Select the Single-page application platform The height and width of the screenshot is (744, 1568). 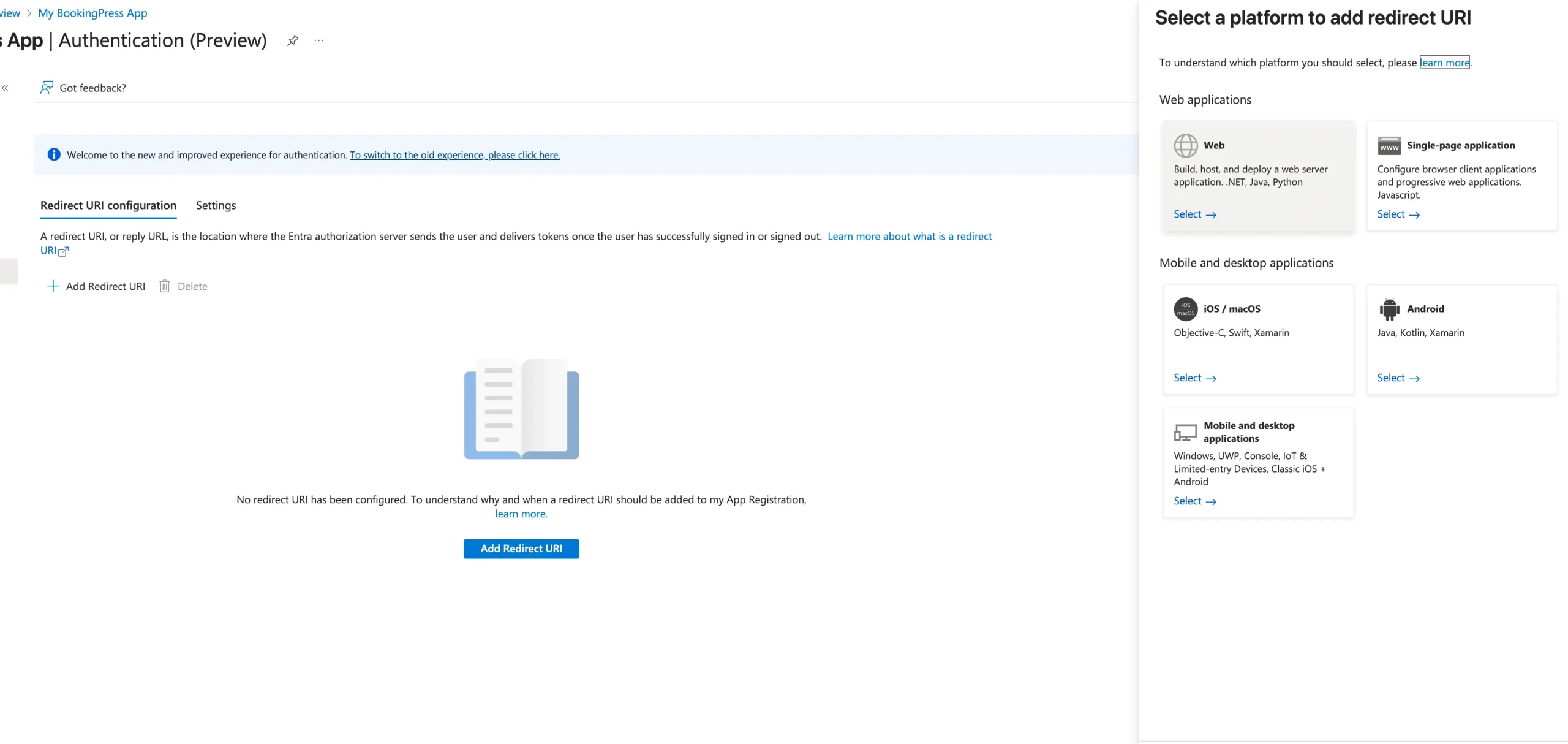pos(1398,214)
